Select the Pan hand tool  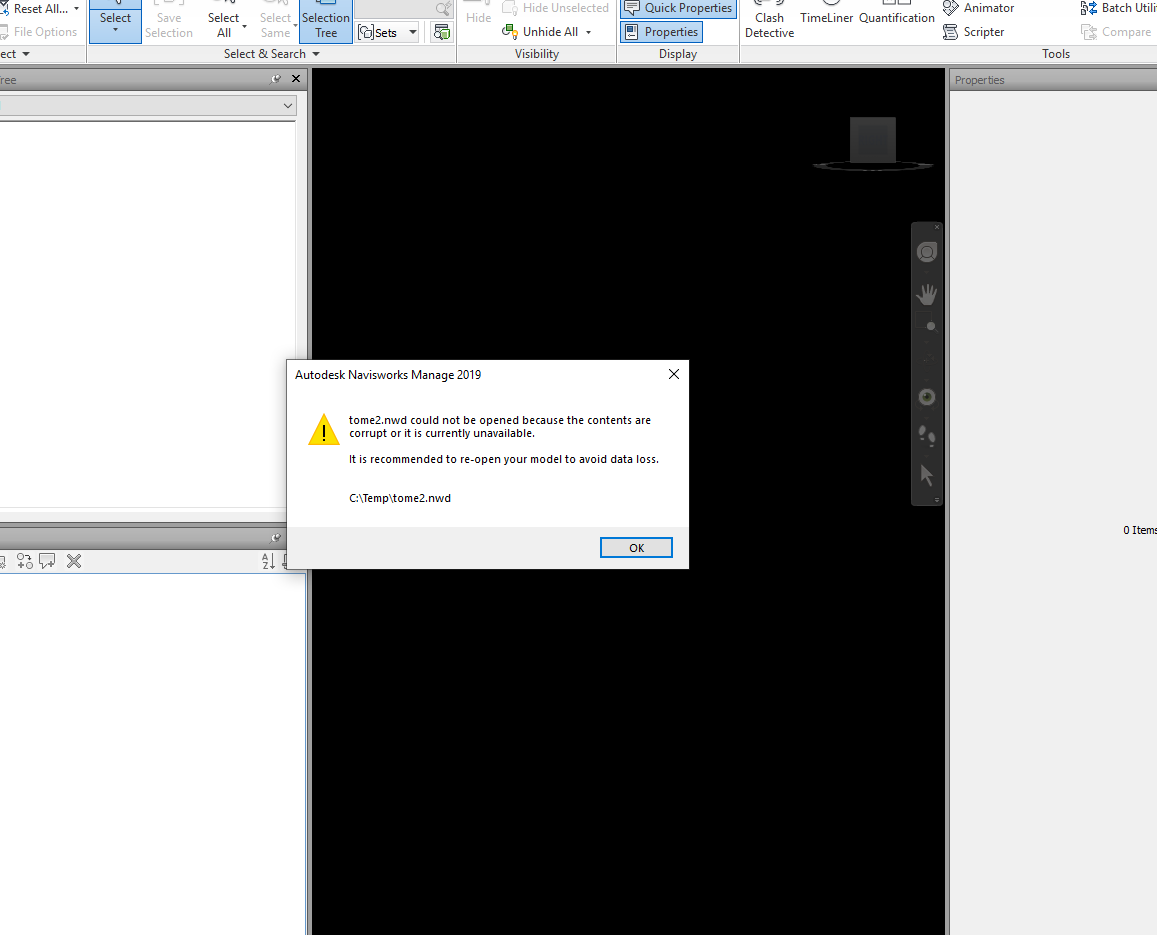tap(927, 294)
